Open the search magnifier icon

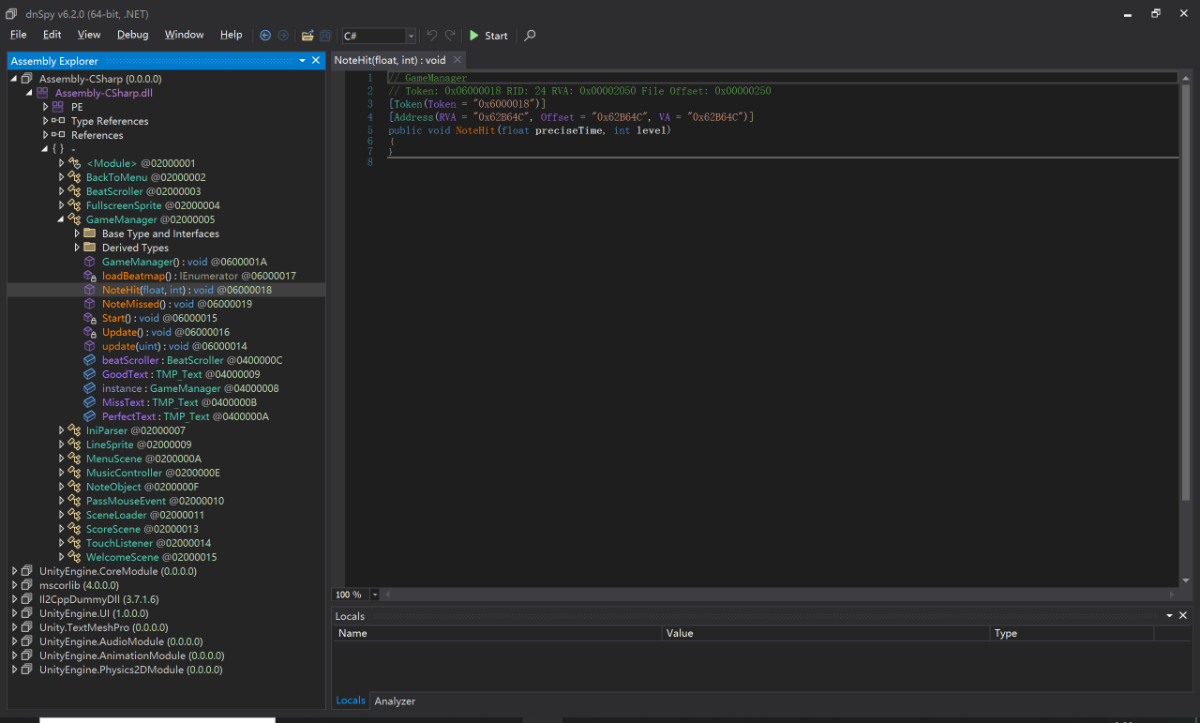click(x=530, y=35)
